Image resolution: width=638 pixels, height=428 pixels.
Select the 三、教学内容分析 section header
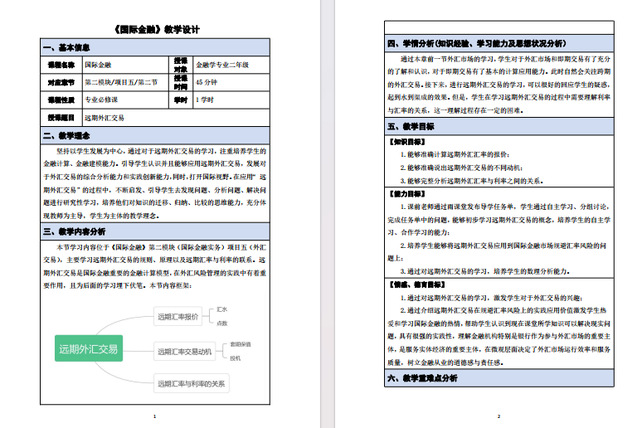point(76,231)
